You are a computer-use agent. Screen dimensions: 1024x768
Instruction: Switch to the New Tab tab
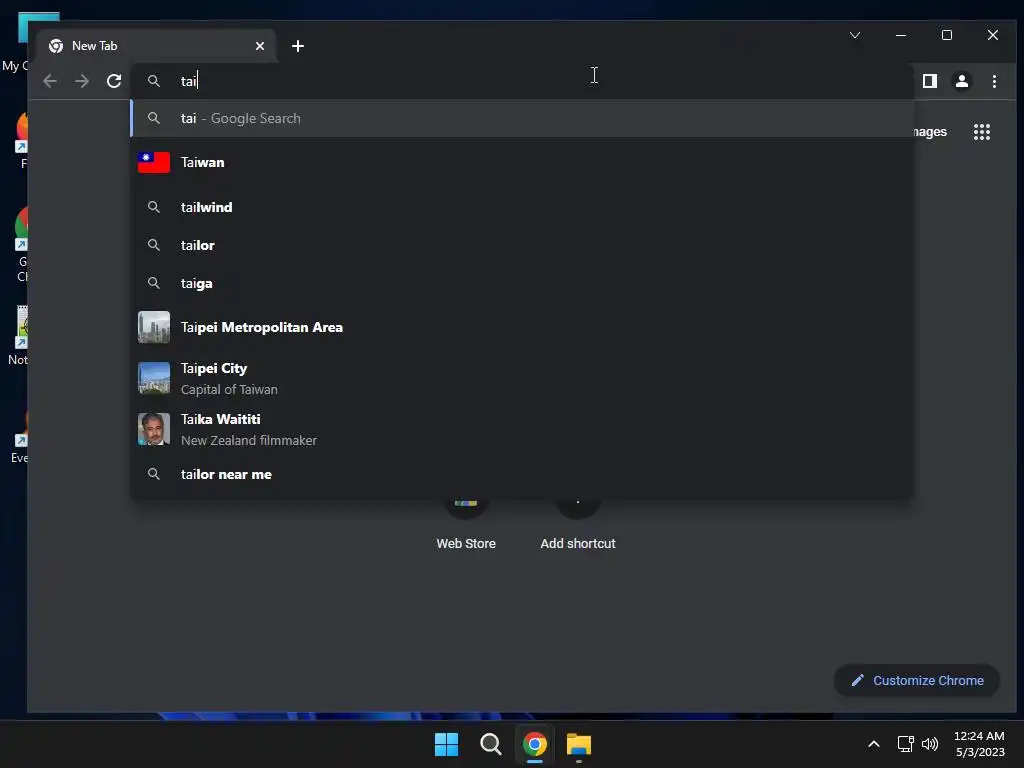(x=157, y=46)
